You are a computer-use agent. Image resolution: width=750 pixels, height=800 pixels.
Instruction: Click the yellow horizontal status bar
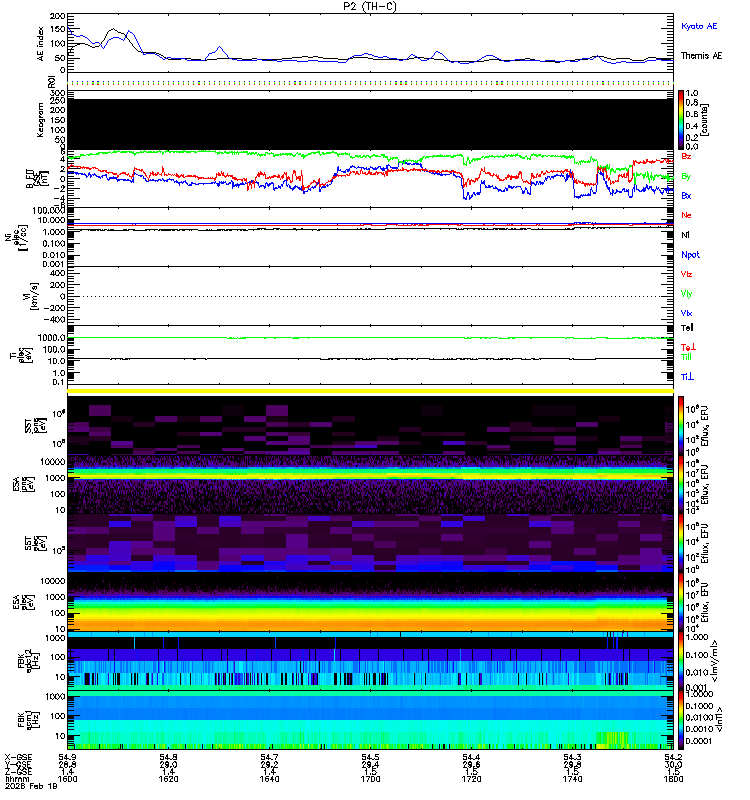click(370, 391)
